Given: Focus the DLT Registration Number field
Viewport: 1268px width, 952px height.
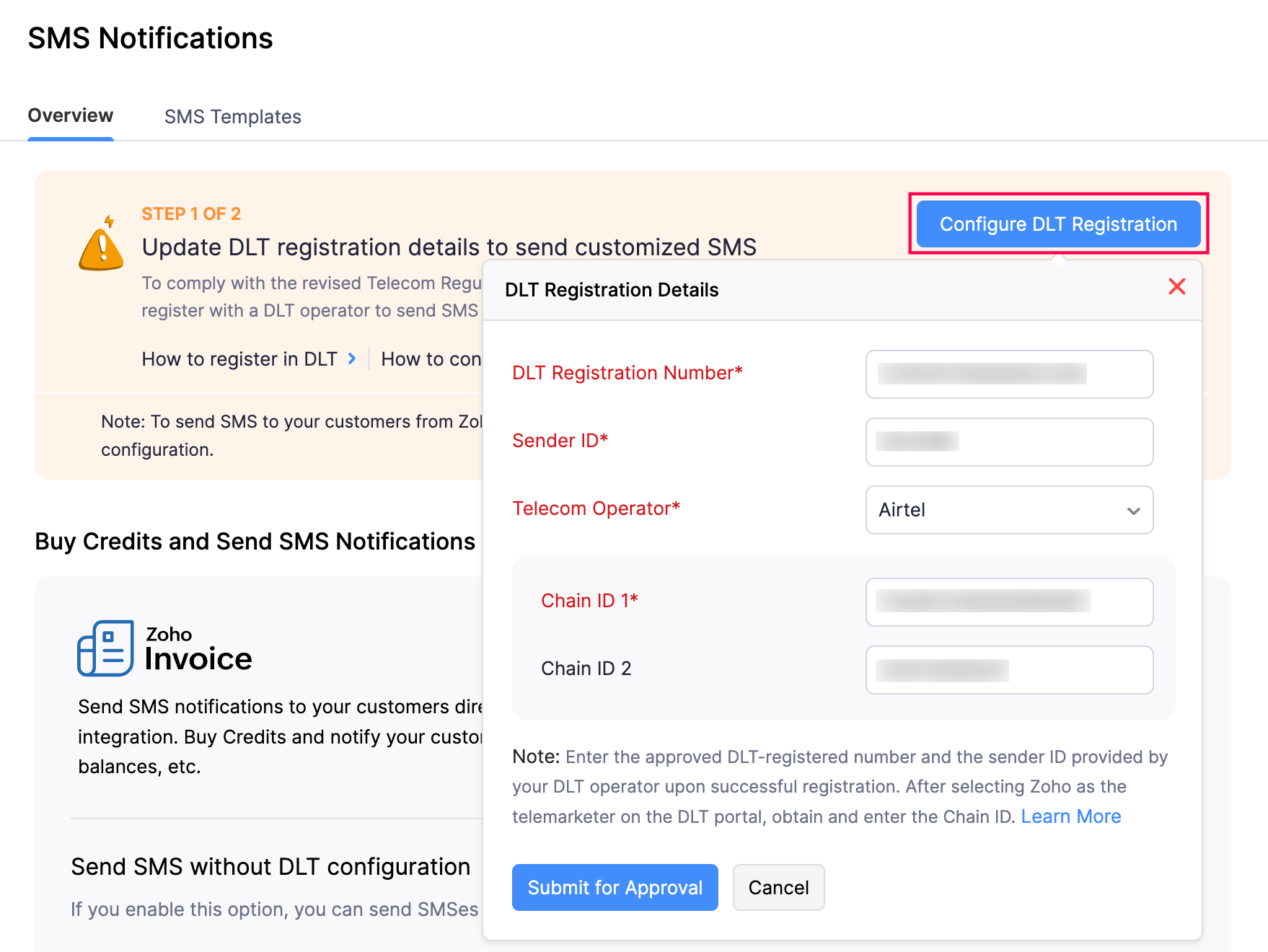Looking at the screenshot, I should click(x=1008, y=374).
